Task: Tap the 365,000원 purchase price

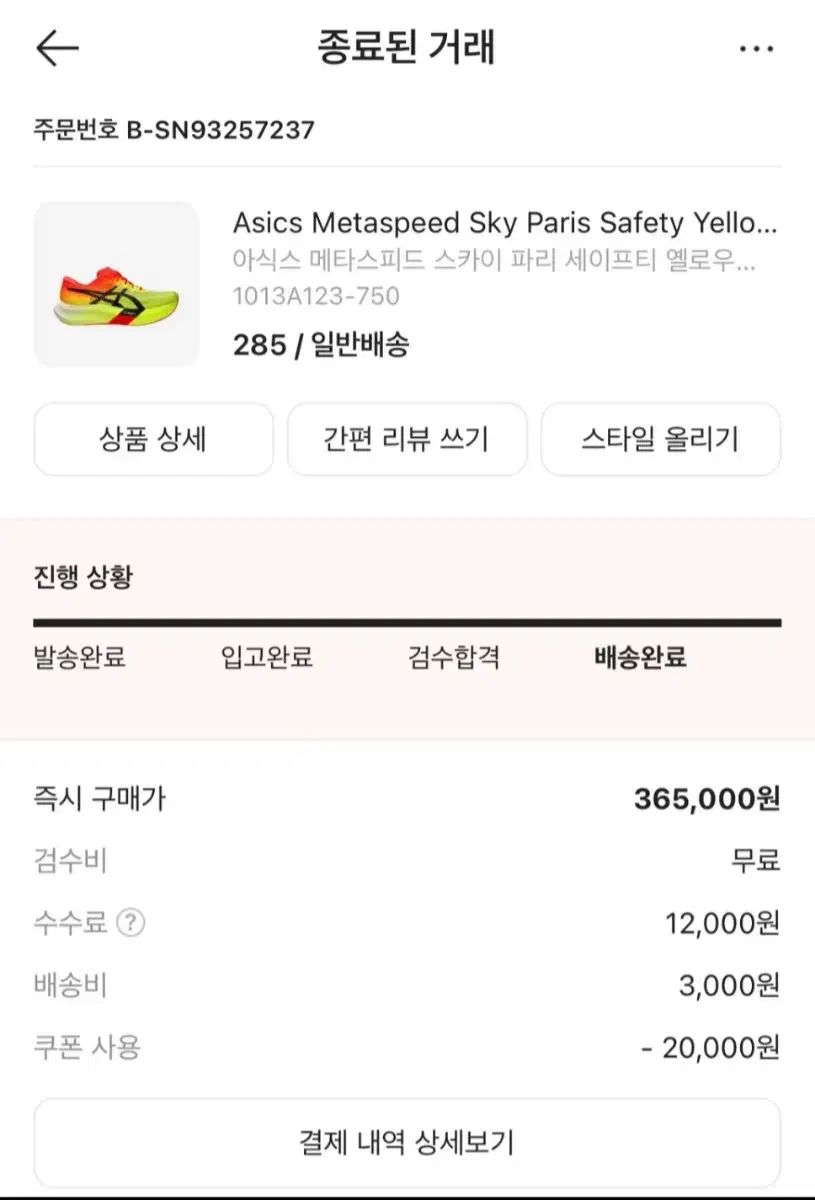Action: [x=707, y=798]
